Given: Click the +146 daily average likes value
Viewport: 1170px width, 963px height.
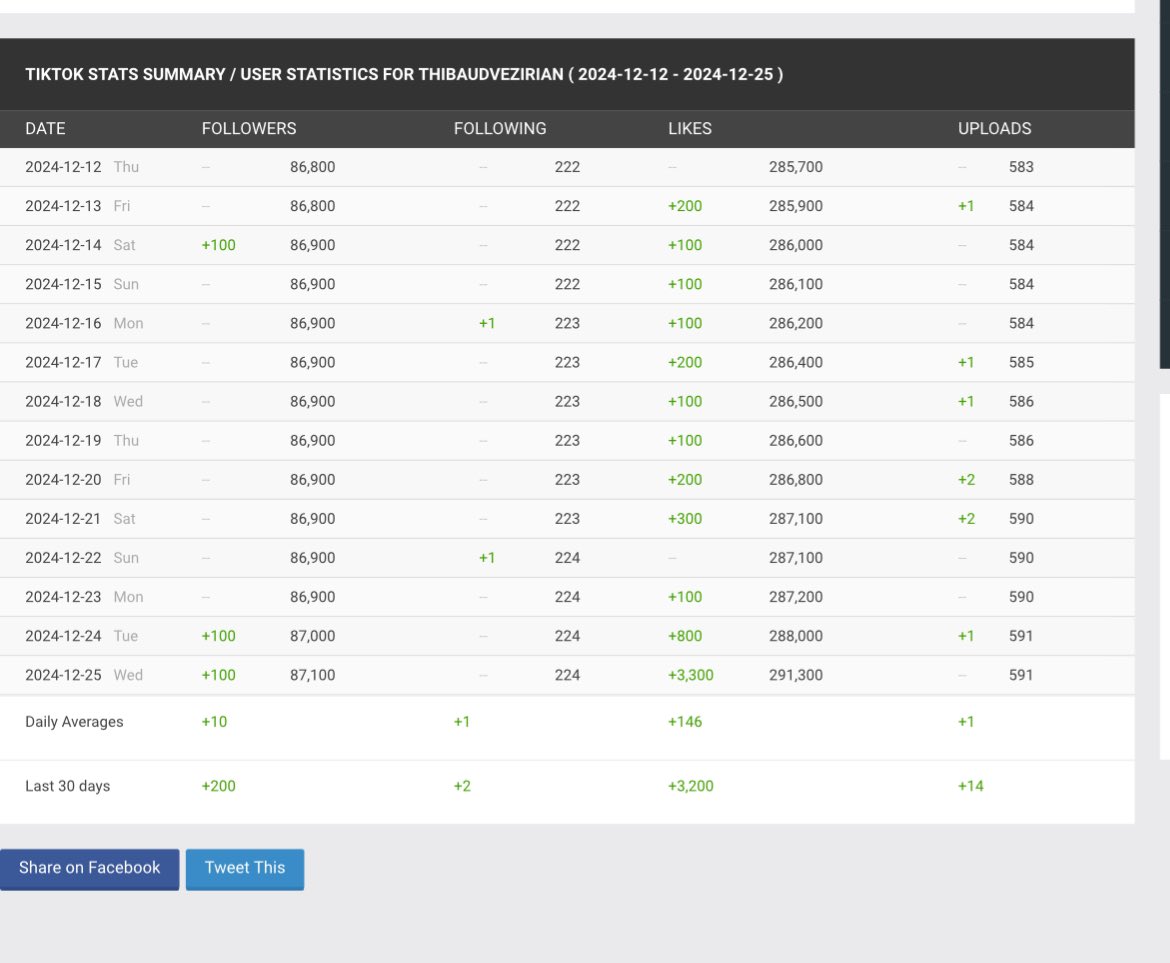Looking at the screenshot, I should [685, 722].
